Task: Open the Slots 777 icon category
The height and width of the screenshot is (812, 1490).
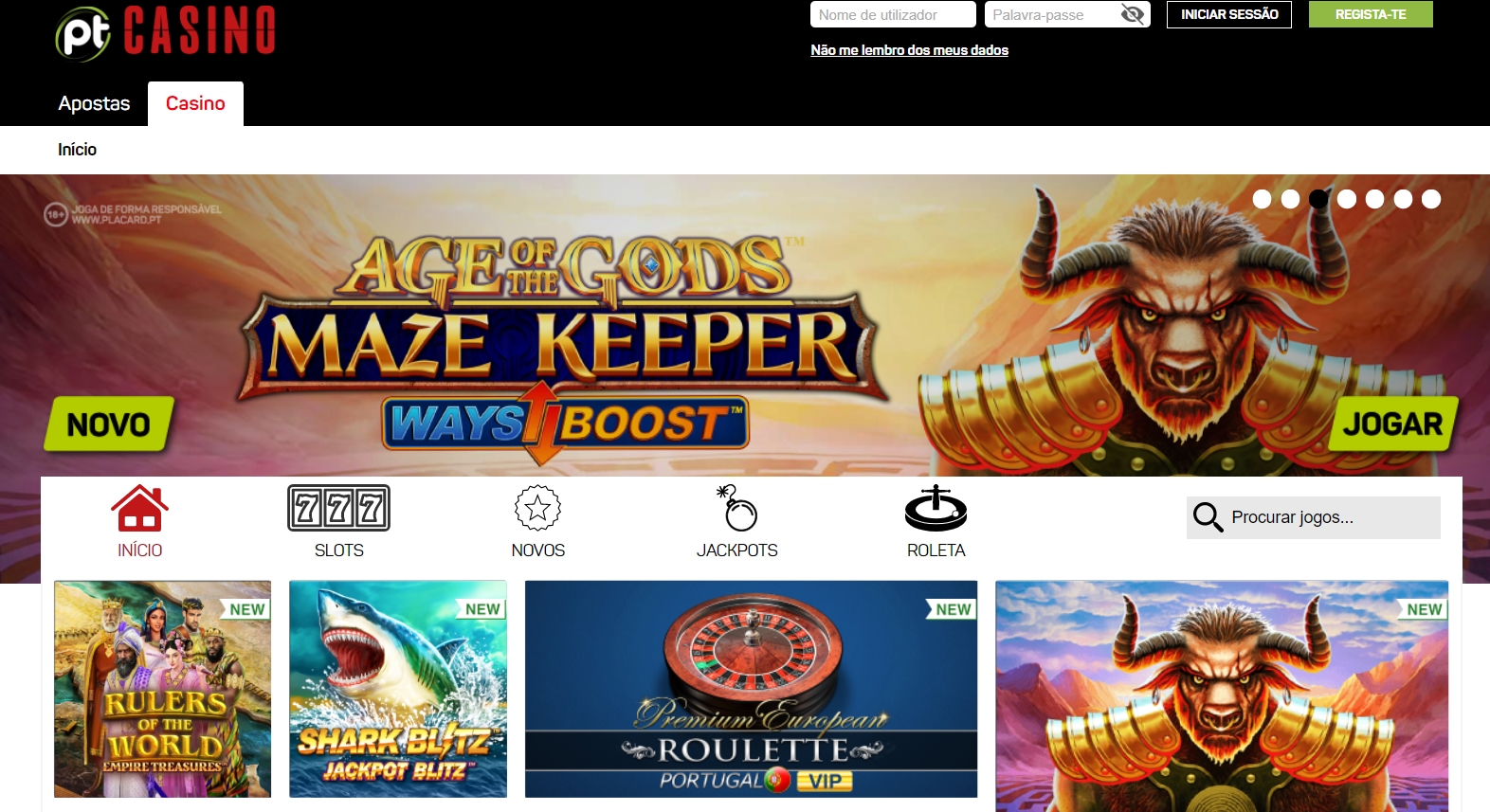Action: (338, 508)
